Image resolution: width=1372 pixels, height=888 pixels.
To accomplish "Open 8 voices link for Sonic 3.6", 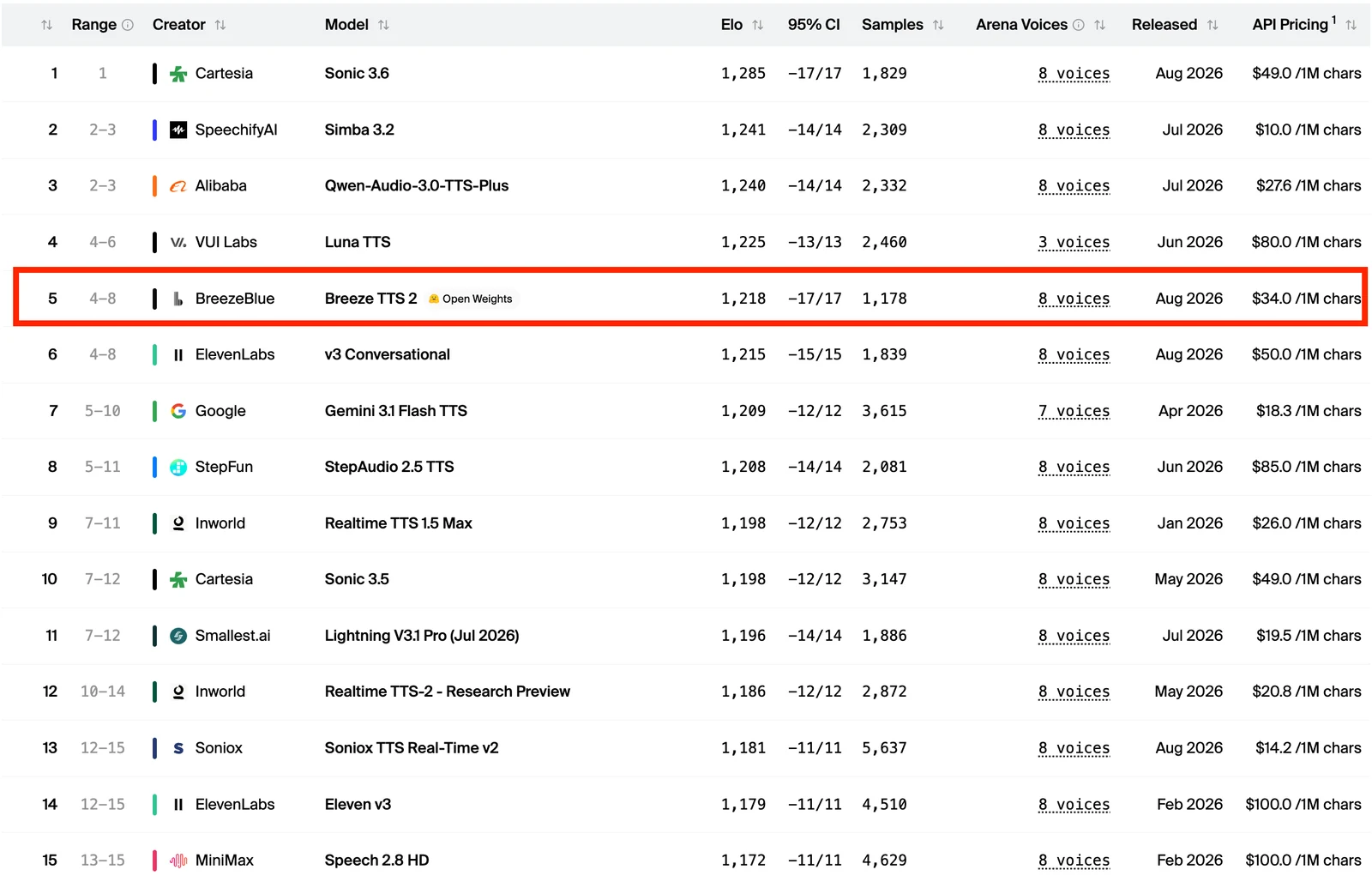I will point(1074,74).
